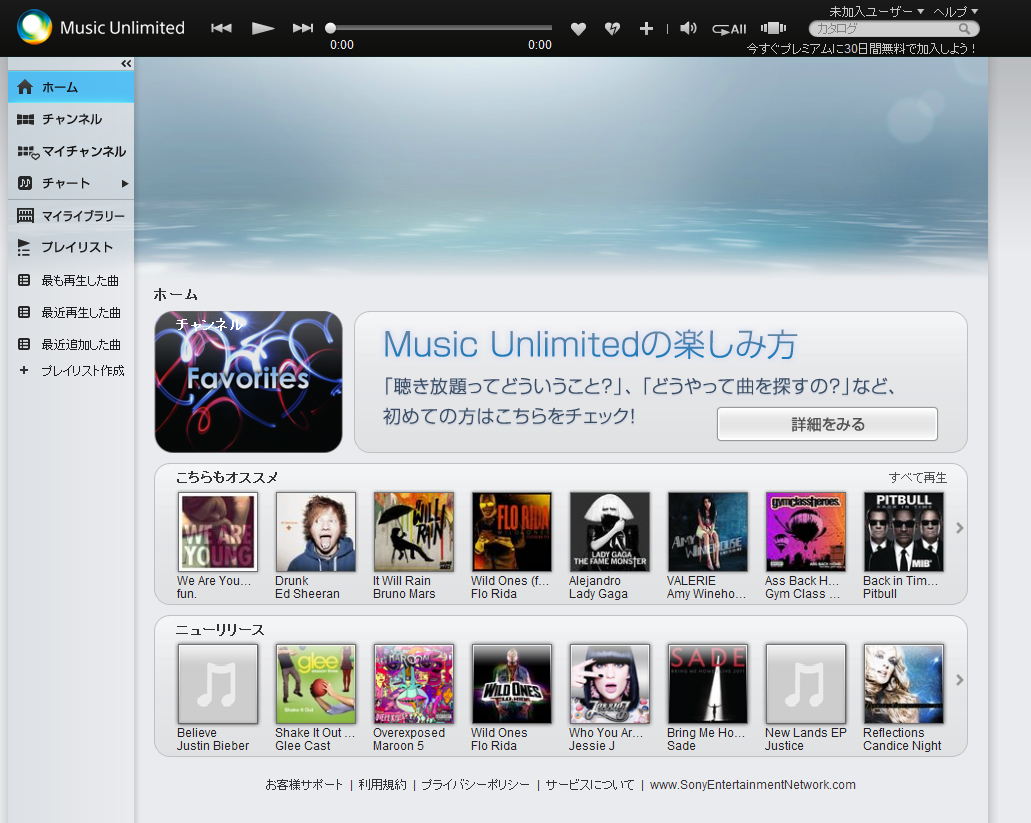Open the Favorites channel thumbnail
Image resolution: width=1031 pixels, height=823 pixels.
click(249, 382)
